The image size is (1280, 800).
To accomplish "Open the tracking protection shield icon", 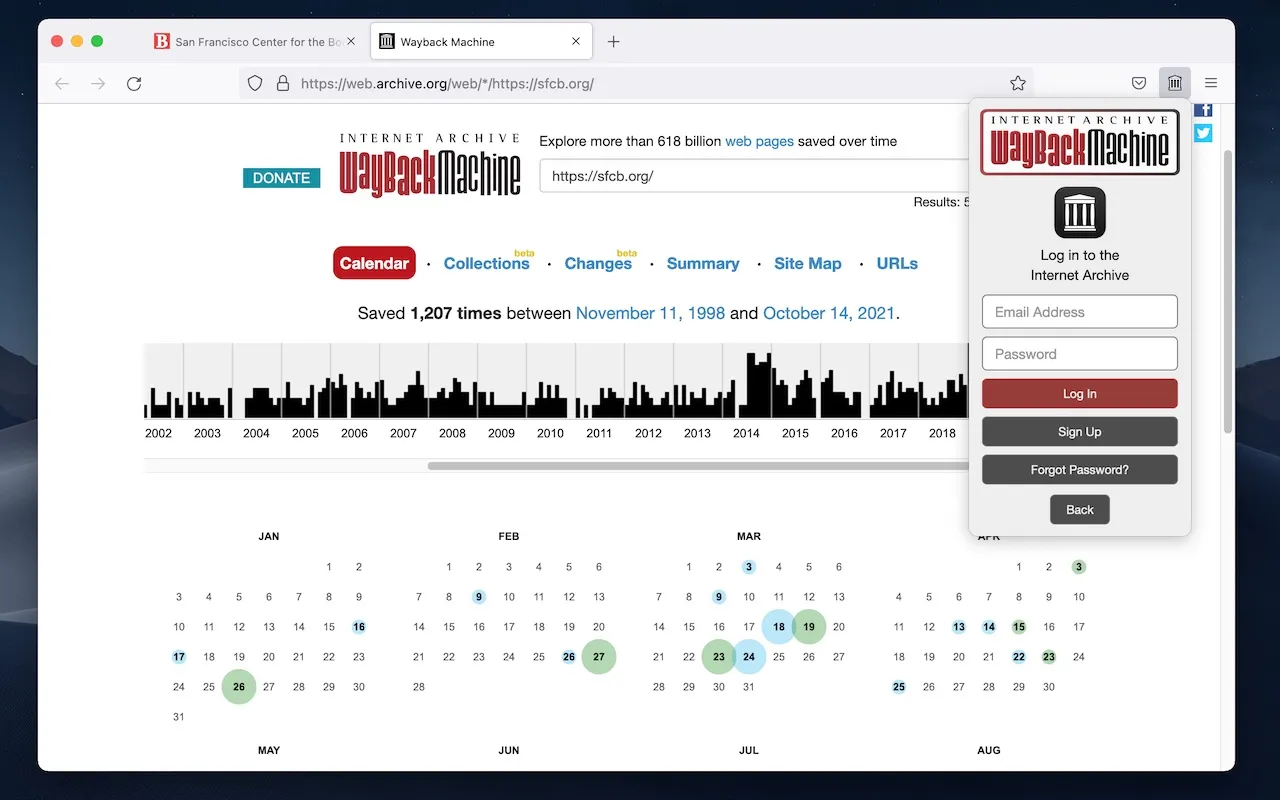I will pyautogui.click(x=255, y=83).
